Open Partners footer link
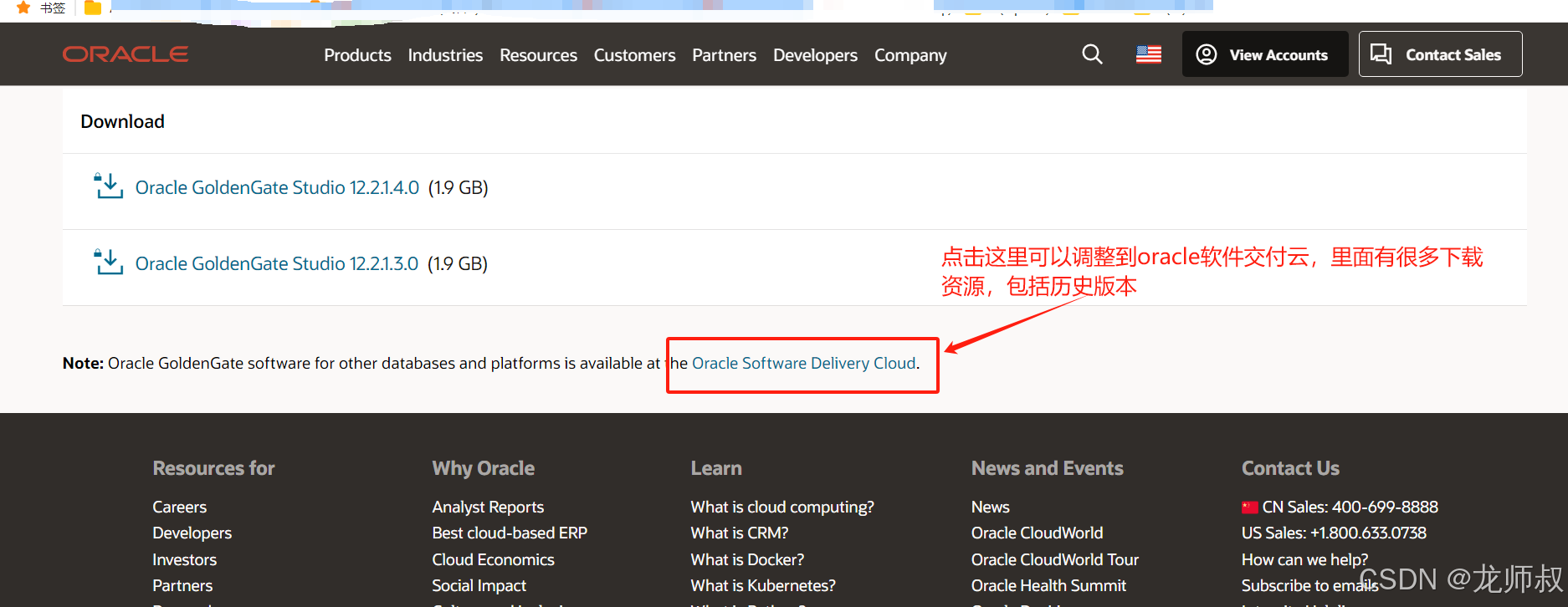1568x607 pixels. 182,585
